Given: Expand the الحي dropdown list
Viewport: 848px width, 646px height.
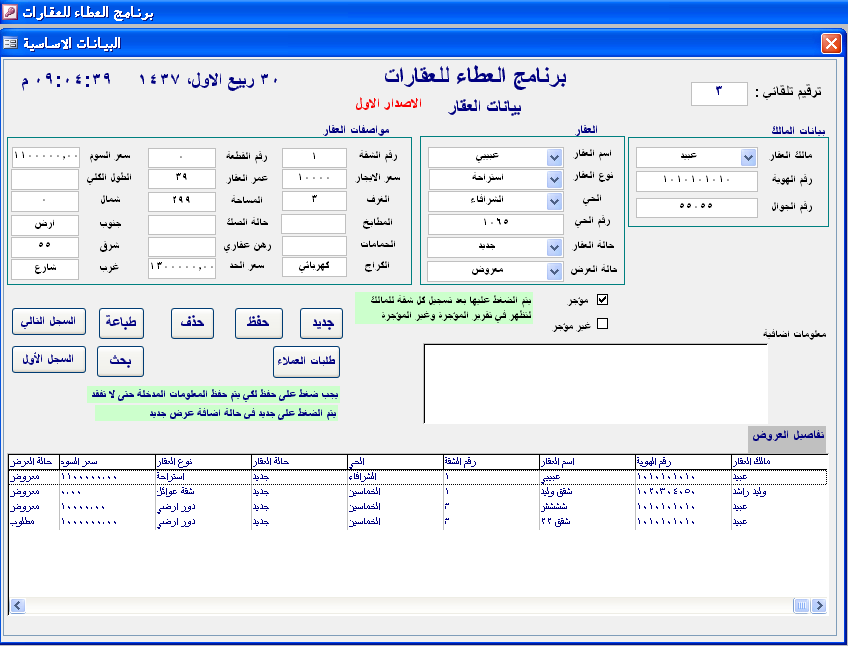Looking at the screenshot, I should coord(554,201).
